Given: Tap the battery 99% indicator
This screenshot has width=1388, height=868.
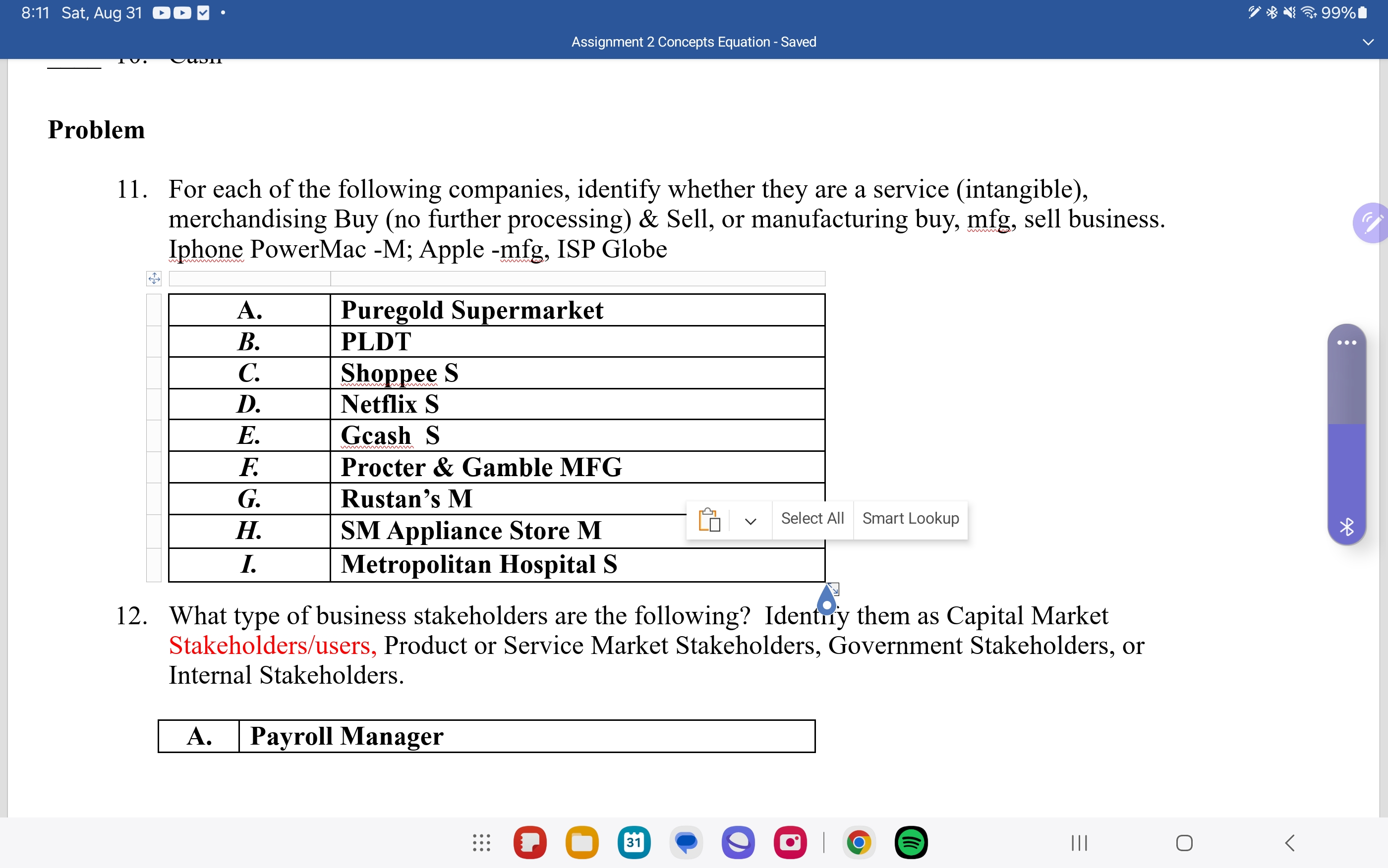Looking at the screenshot, I should [1344, 12].
